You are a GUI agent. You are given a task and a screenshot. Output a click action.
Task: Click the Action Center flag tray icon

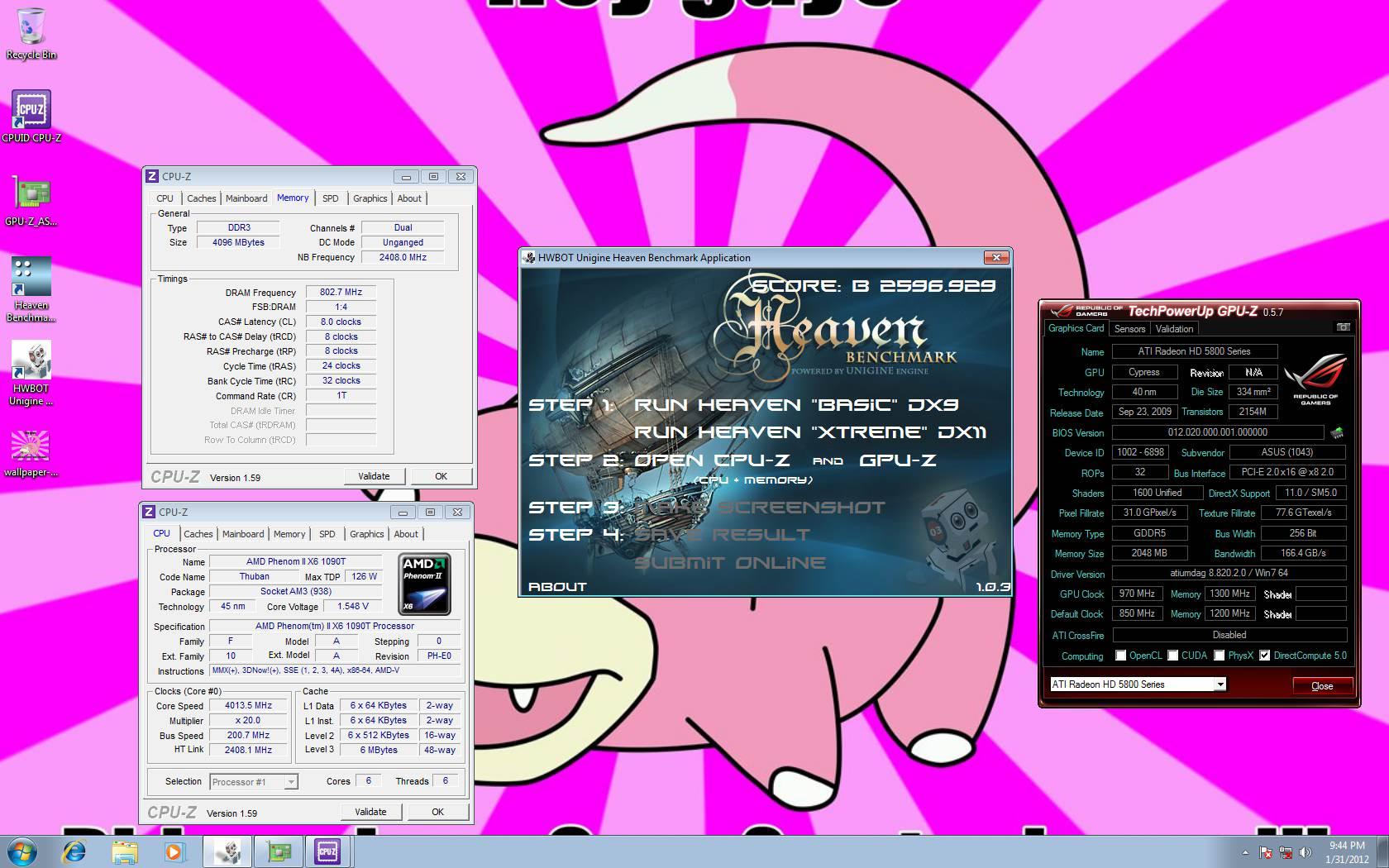tap(1266, 852)
